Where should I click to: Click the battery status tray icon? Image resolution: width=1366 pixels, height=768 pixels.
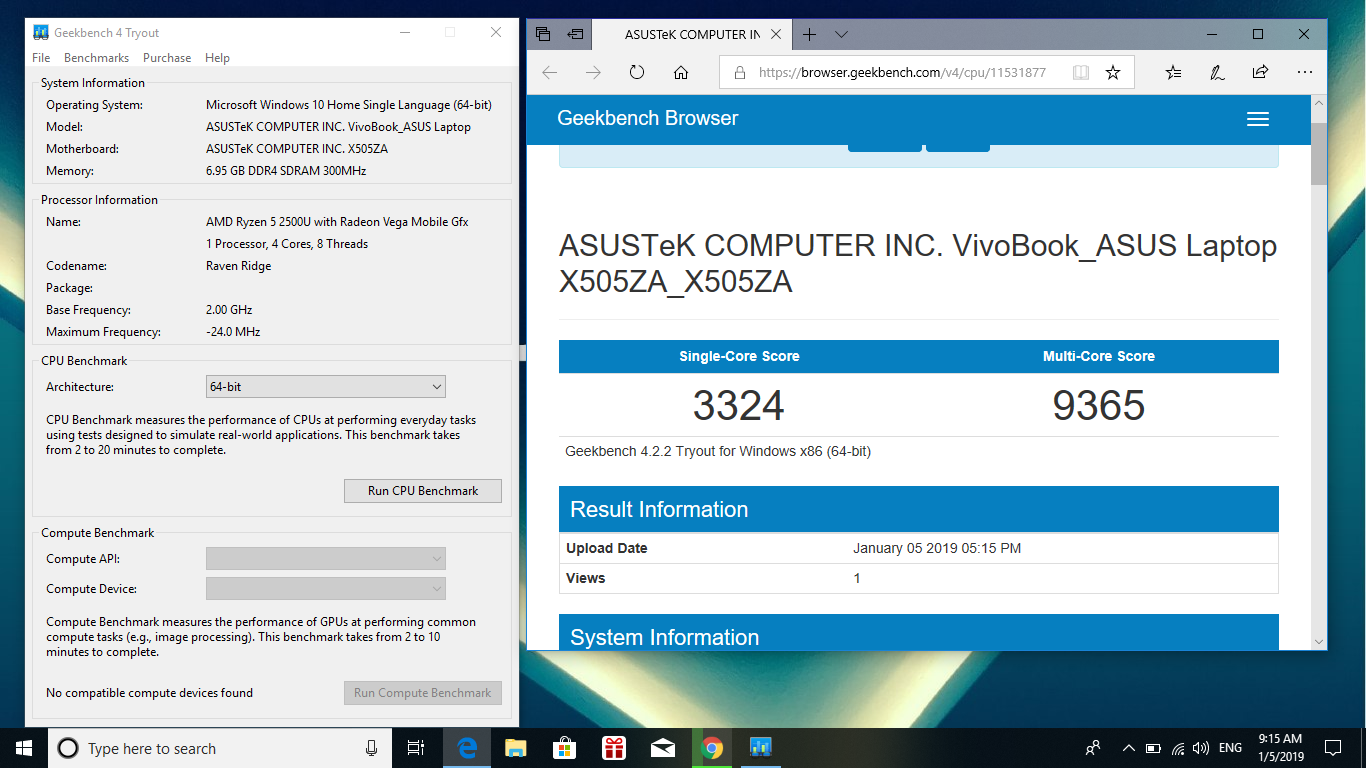coord(1154,748)
